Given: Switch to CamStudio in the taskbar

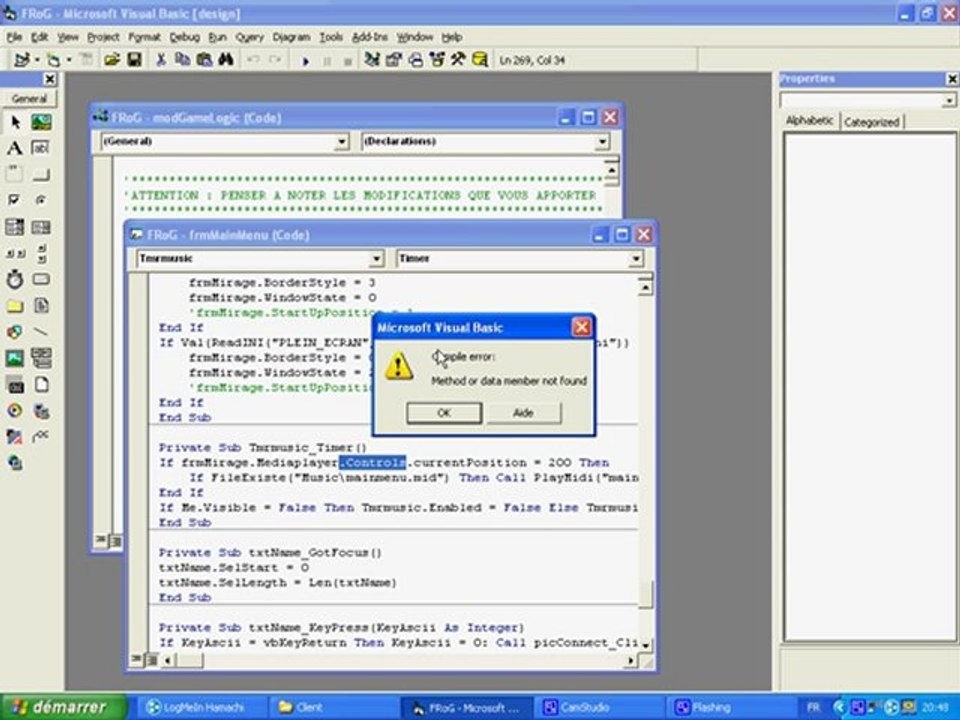Looking at the screenshot, I should [x=598, y=708].
